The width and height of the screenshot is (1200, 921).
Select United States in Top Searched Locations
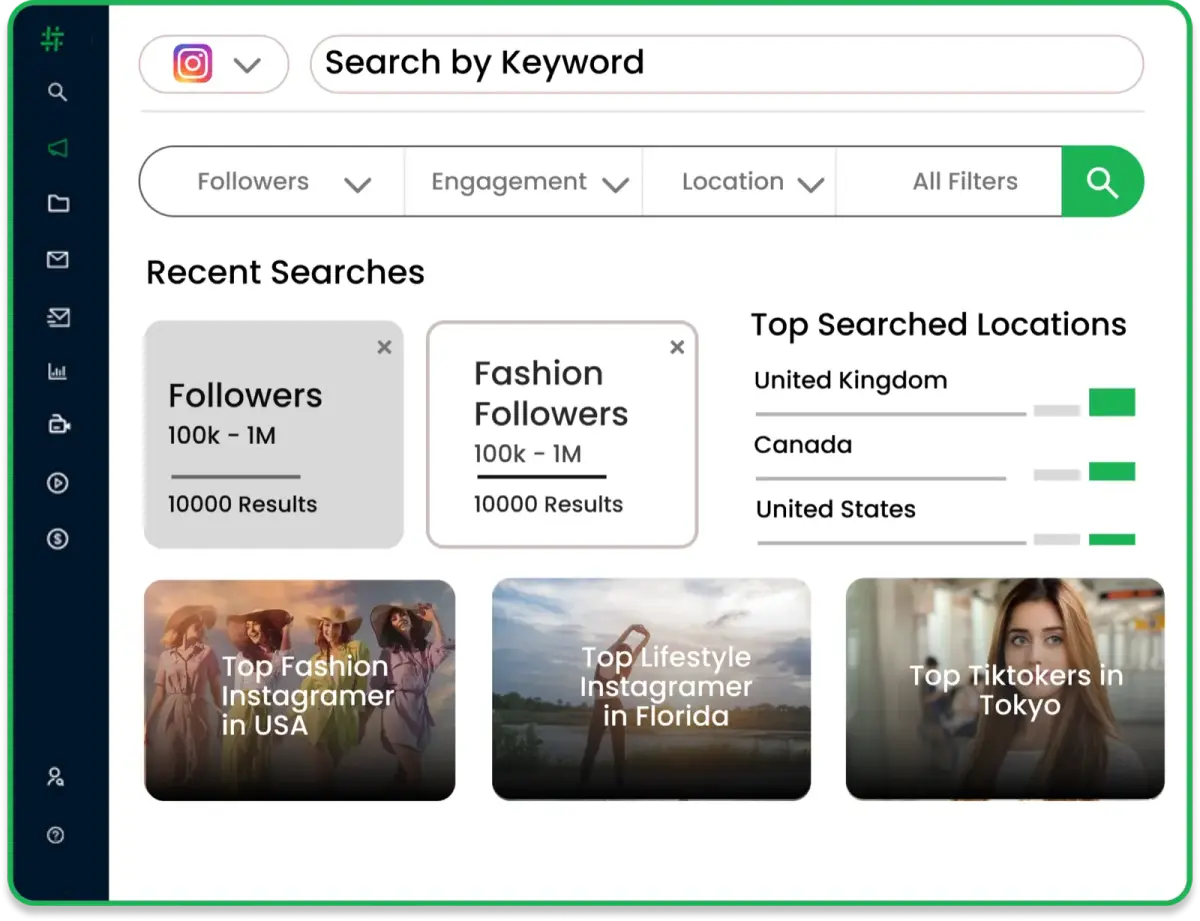(x=836, y=509)
